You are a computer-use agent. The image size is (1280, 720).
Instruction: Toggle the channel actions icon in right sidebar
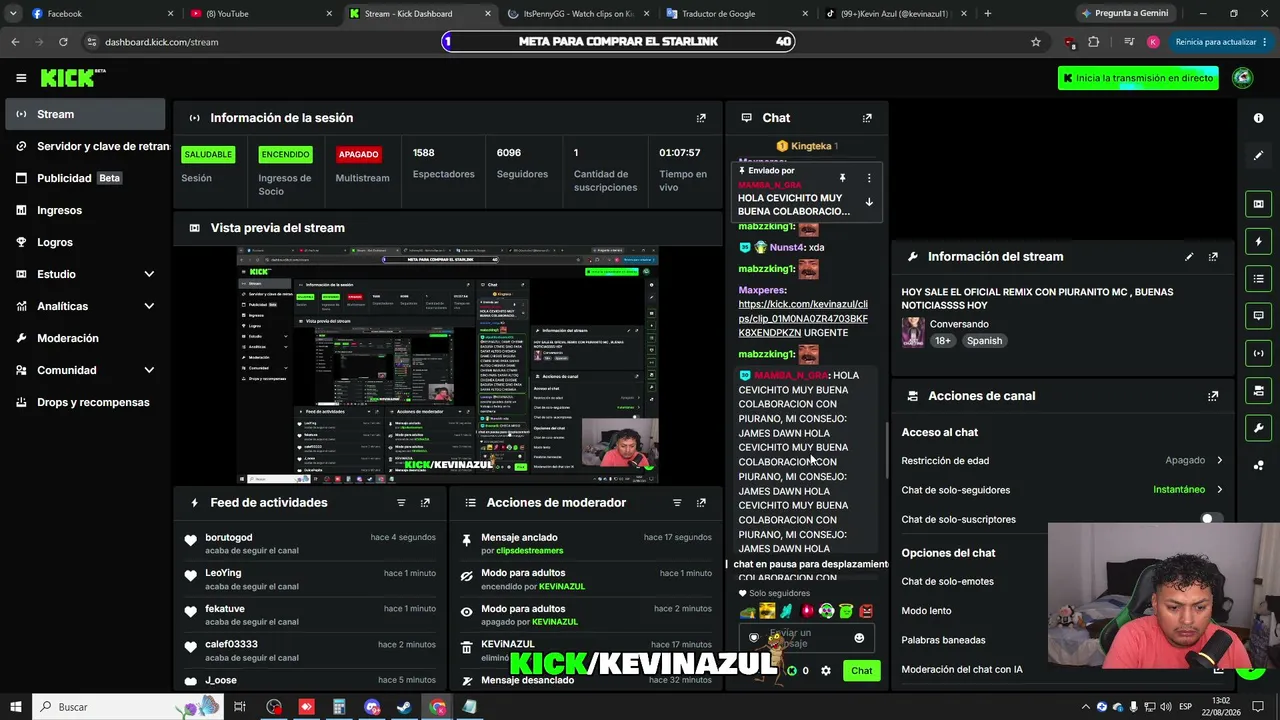[1259, 390]
